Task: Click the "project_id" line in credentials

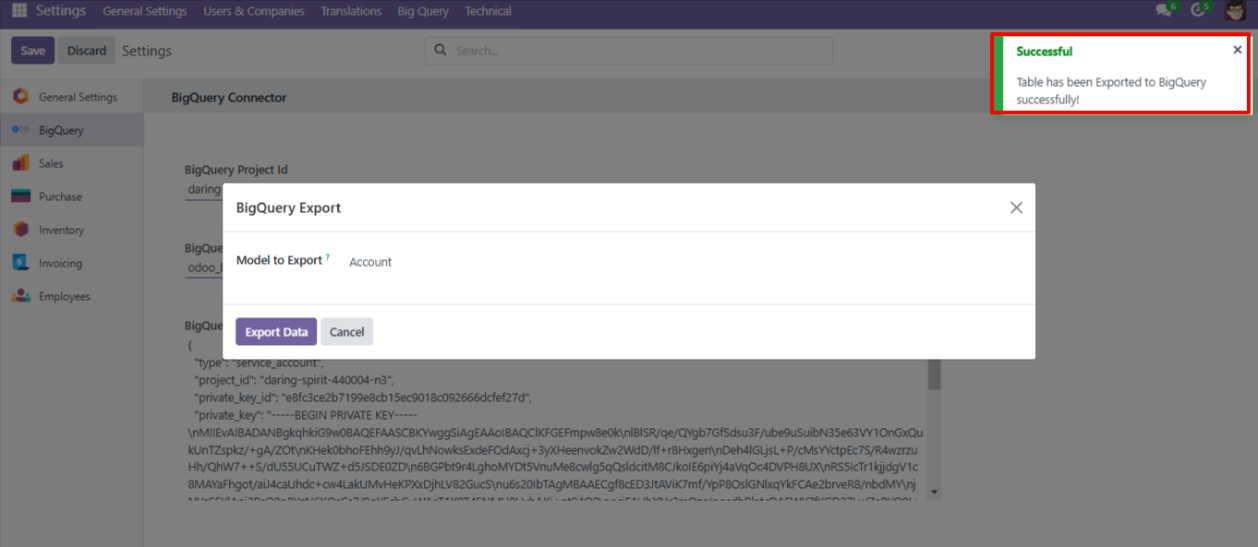Action: [295, 380]
